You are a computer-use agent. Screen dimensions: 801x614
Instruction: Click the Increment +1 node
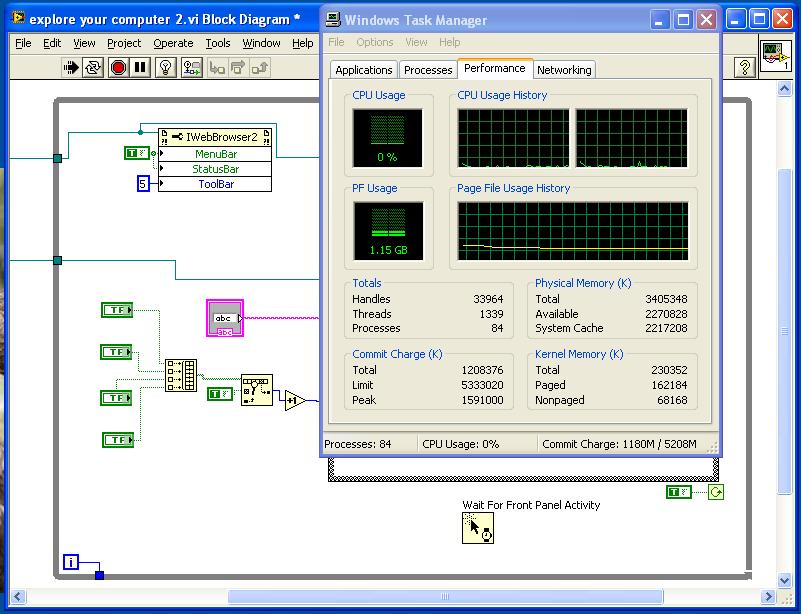[295, 400]
